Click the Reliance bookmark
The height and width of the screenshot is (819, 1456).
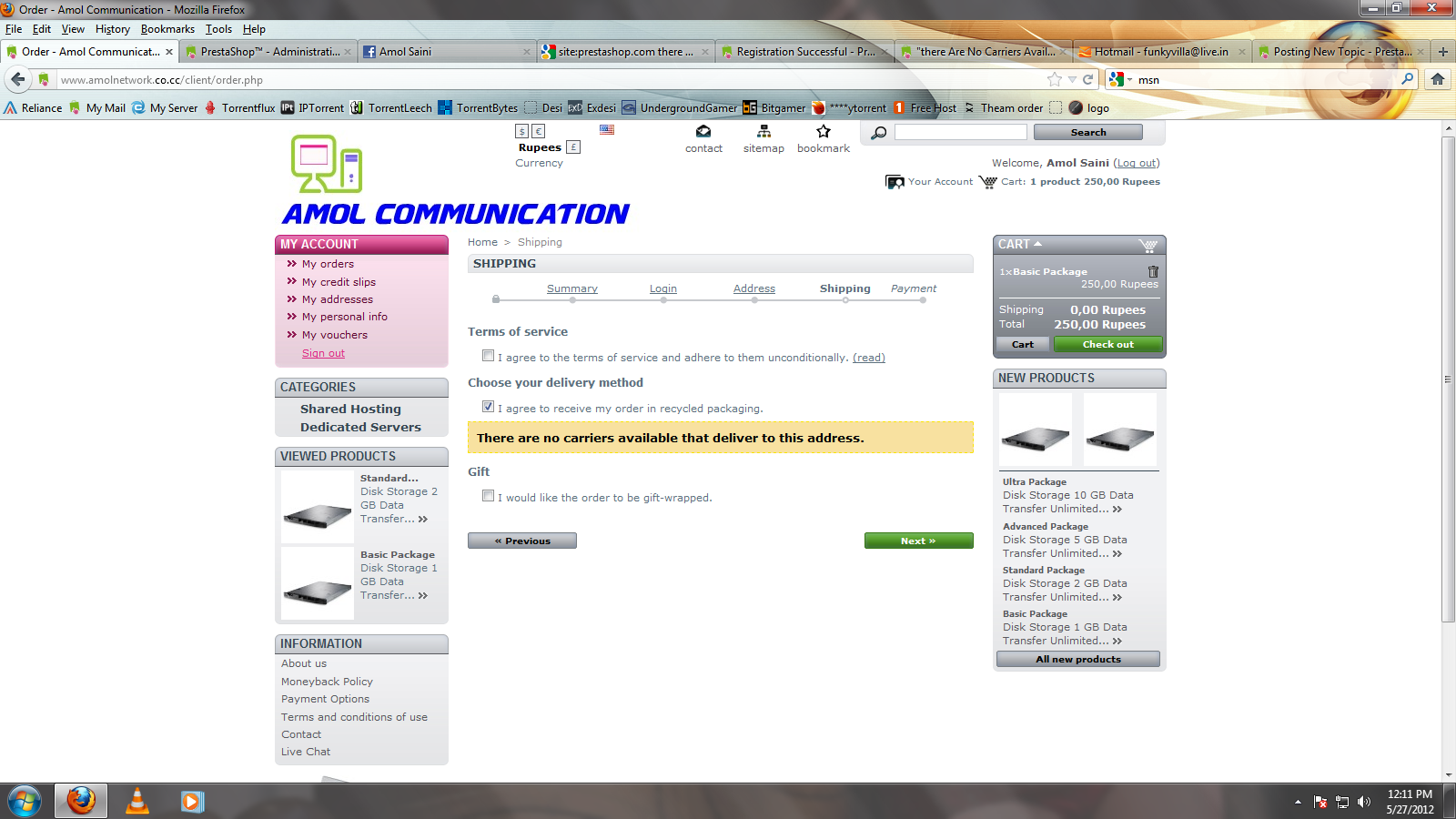point(34,107)
